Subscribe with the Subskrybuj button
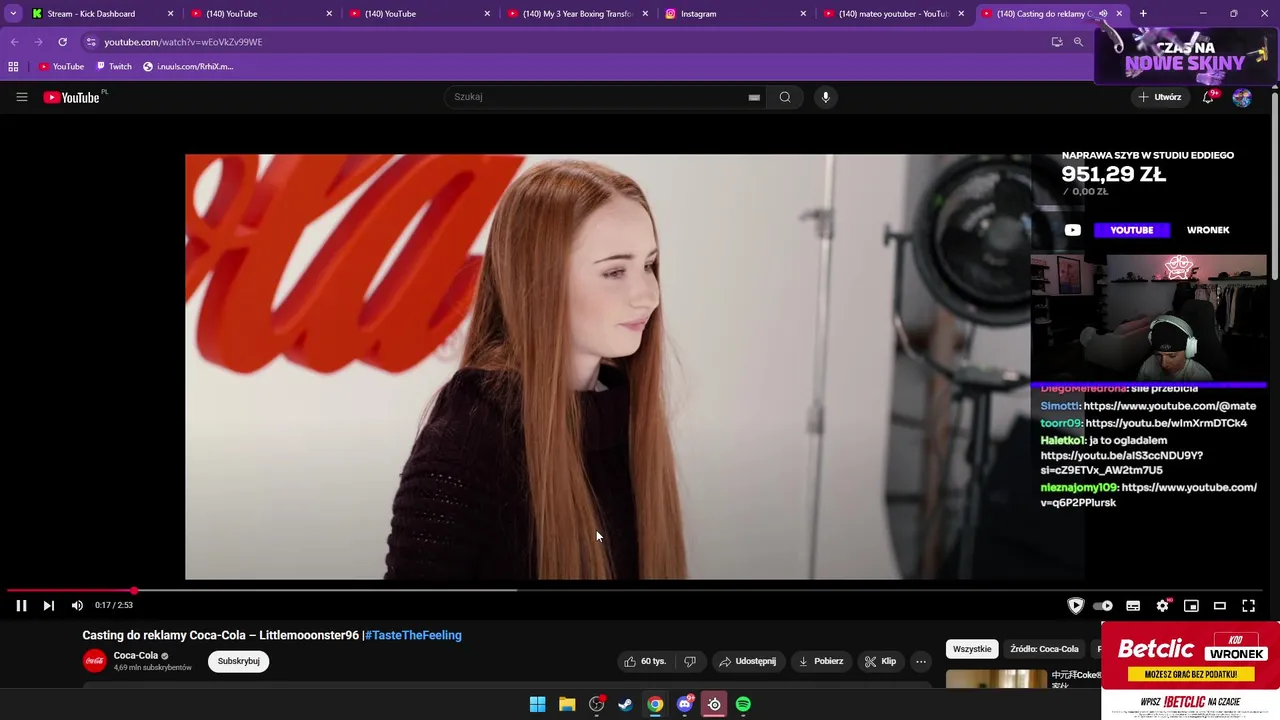 (x=238, y=661)
